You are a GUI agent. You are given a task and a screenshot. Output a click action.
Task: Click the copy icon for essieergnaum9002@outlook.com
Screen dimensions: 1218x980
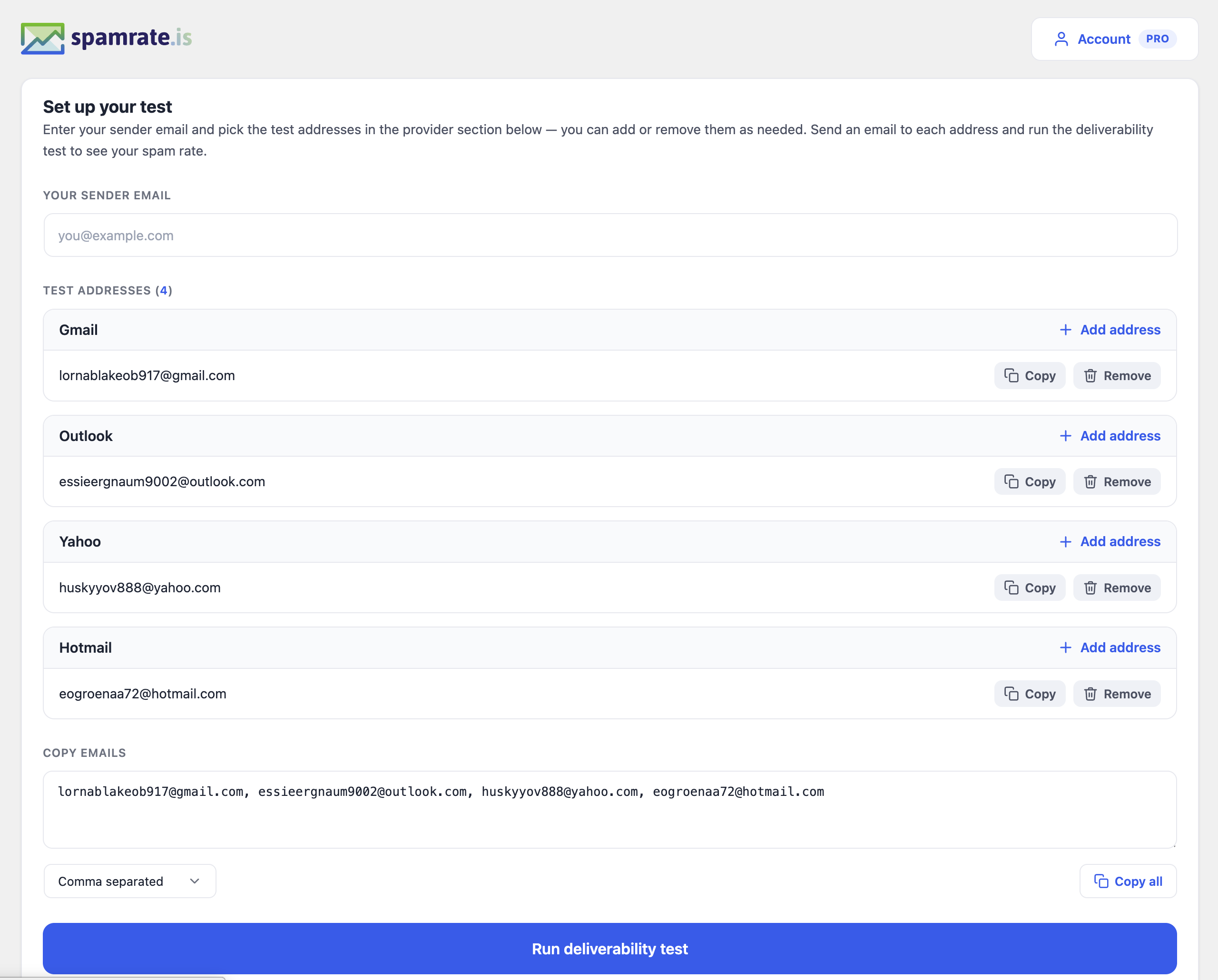click(x=1011, y=481)
